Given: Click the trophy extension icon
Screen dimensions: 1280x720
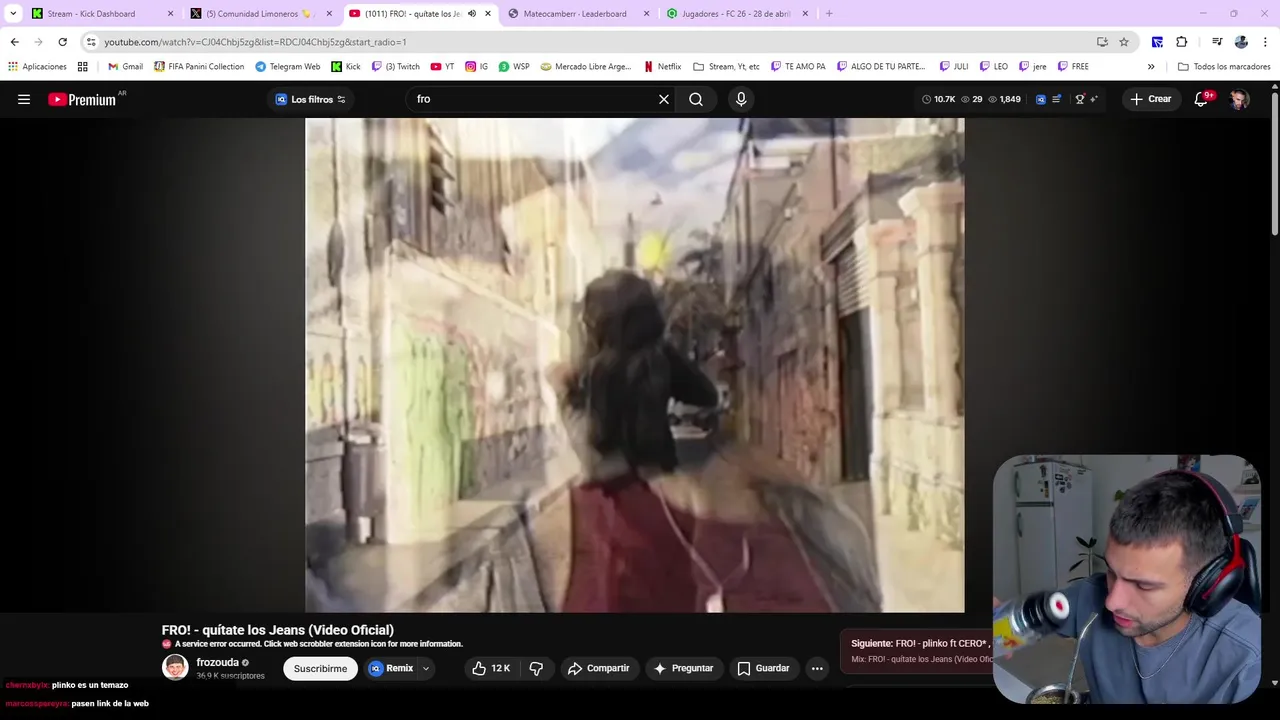Looking at the screenshot, I should pos(1079,99).
